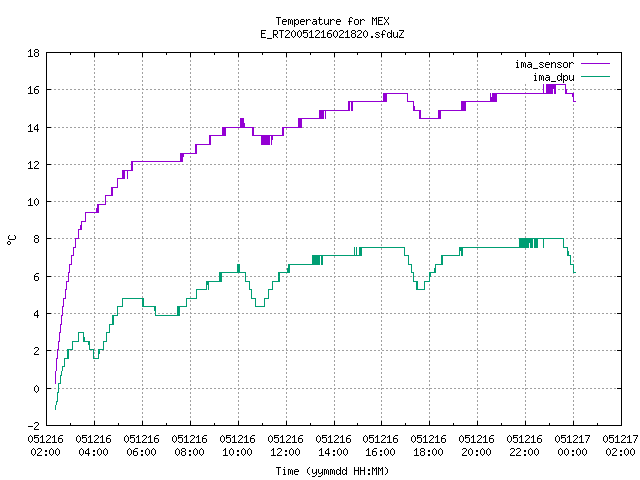
Task: Click the x-axis tick 051216 08:00
Action: click(x=189, y=445)
